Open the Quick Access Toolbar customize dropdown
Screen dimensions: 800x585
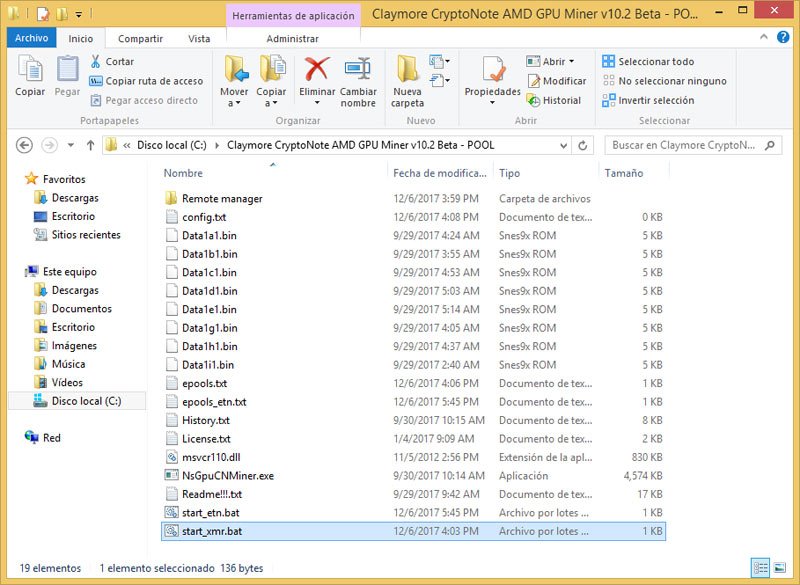click(x=79, y=14)
